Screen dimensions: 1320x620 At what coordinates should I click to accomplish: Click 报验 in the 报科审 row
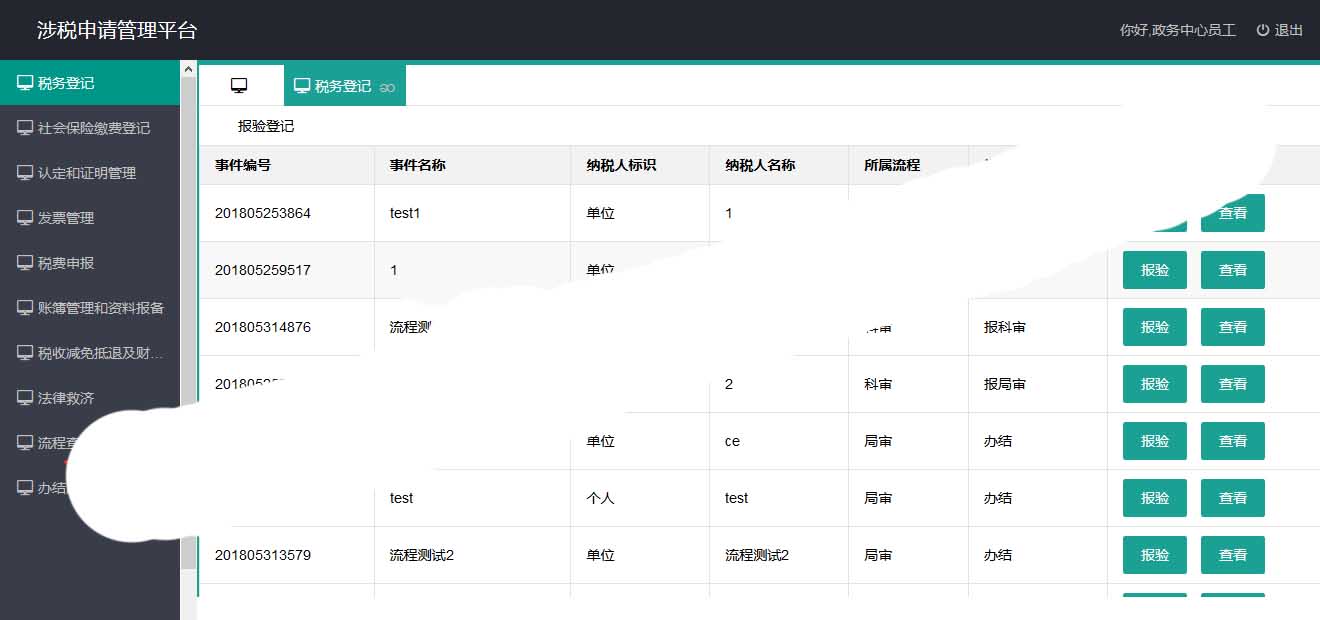click(1154, 327)
